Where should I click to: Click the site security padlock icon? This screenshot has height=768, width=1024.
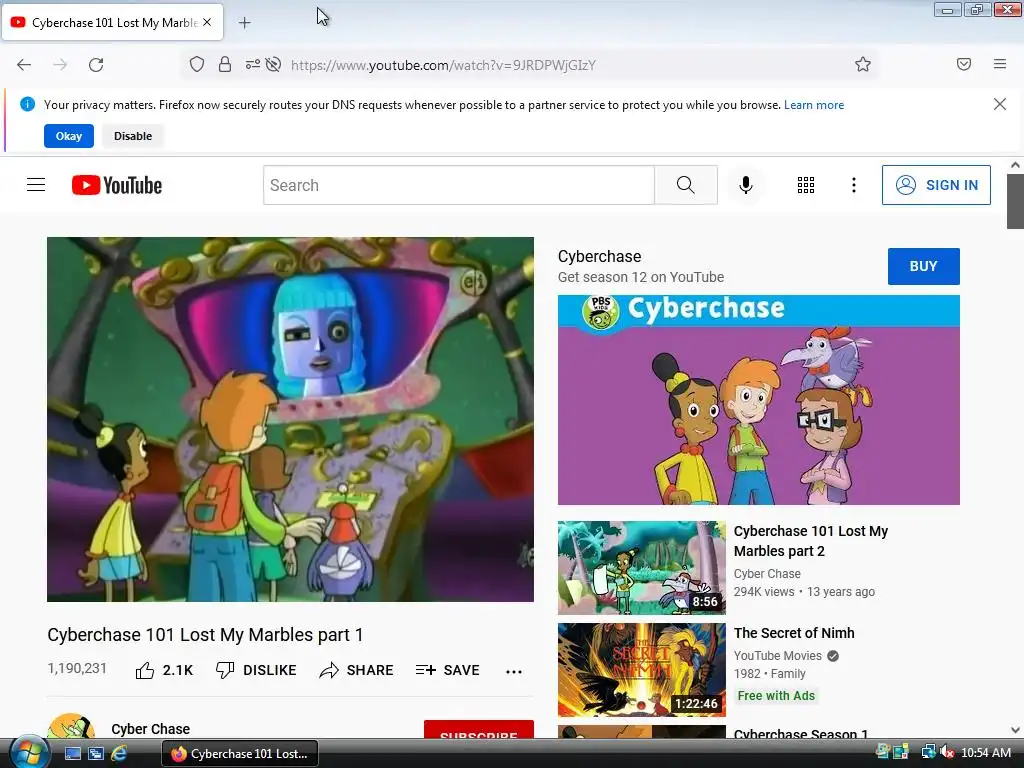click(225, 64)
